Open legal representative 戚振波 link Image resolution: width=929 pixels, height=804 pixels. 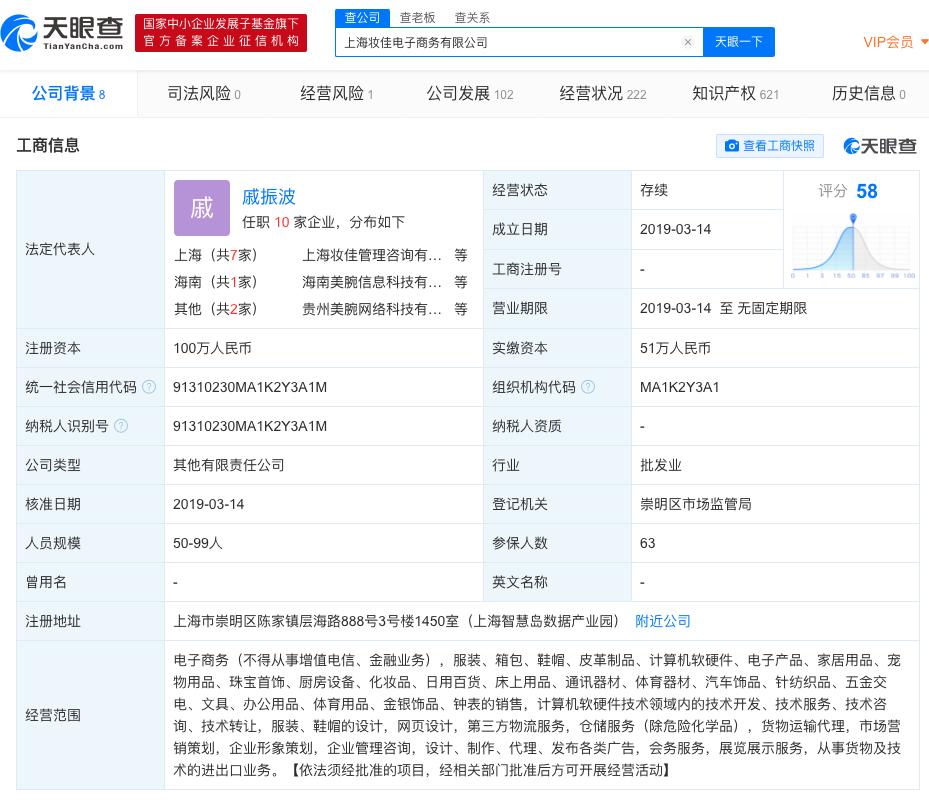coord(269,197)
